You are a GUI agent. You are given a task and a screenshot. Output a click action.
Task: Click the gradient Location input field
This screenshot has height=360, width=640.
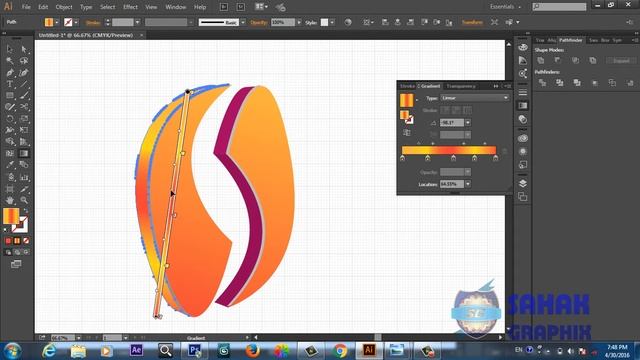click(452, 184)
